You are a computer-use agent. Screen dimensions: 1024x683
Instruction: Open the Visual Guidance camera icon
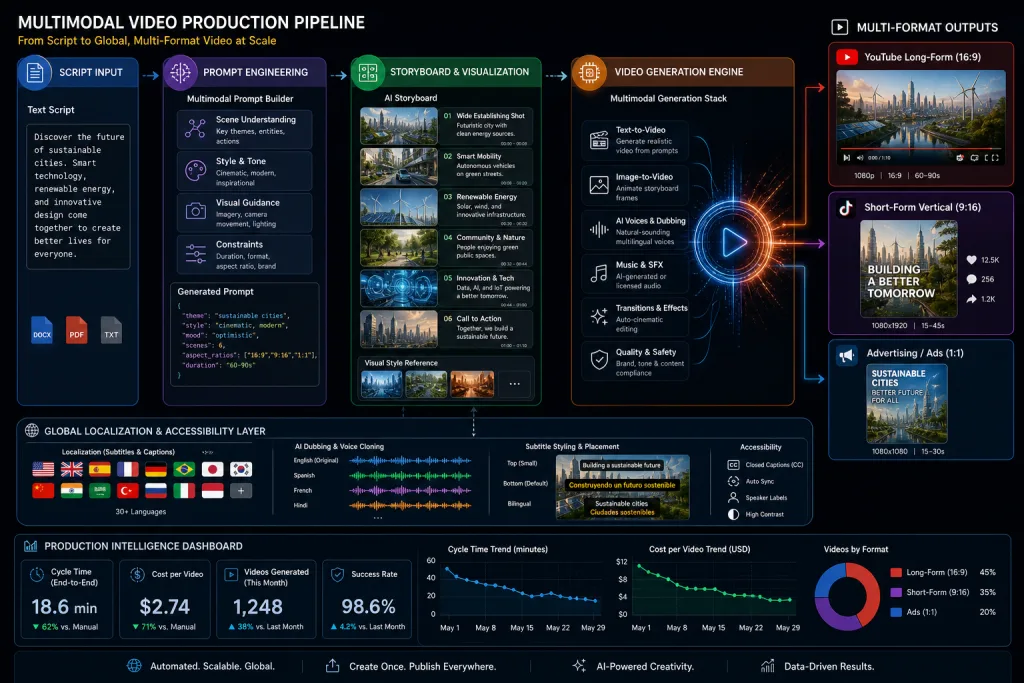(195, 212)
